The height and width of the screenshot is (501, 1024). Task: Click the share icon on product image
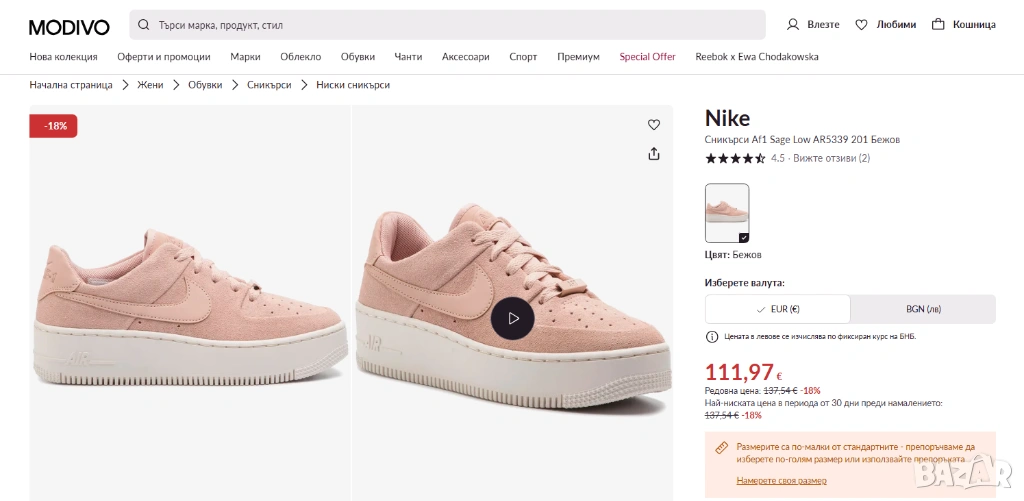coord(654,154)
